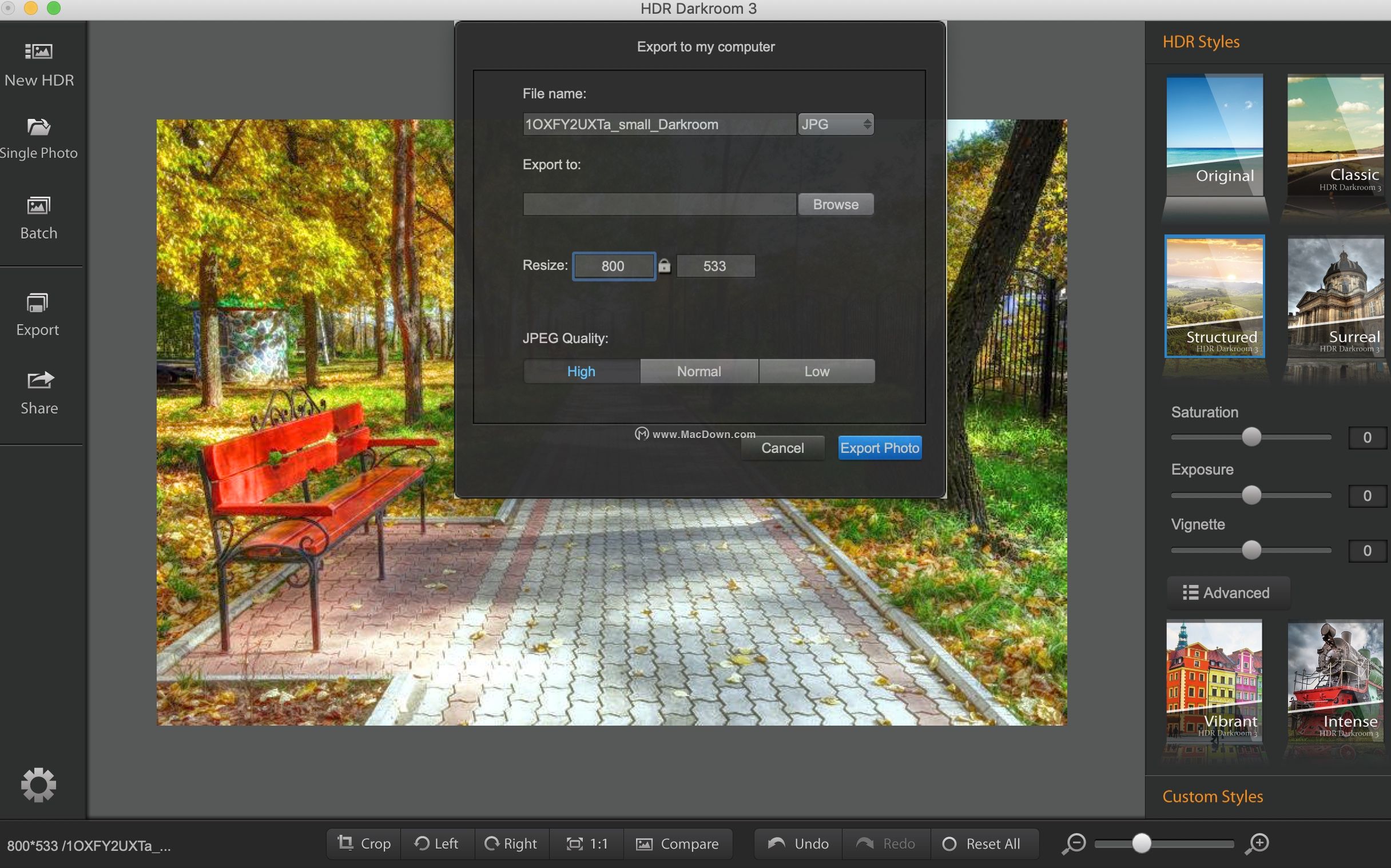Select the Intense HDR style
1391x868 pixels.
pyautogui.click(x=1336, y=681)
